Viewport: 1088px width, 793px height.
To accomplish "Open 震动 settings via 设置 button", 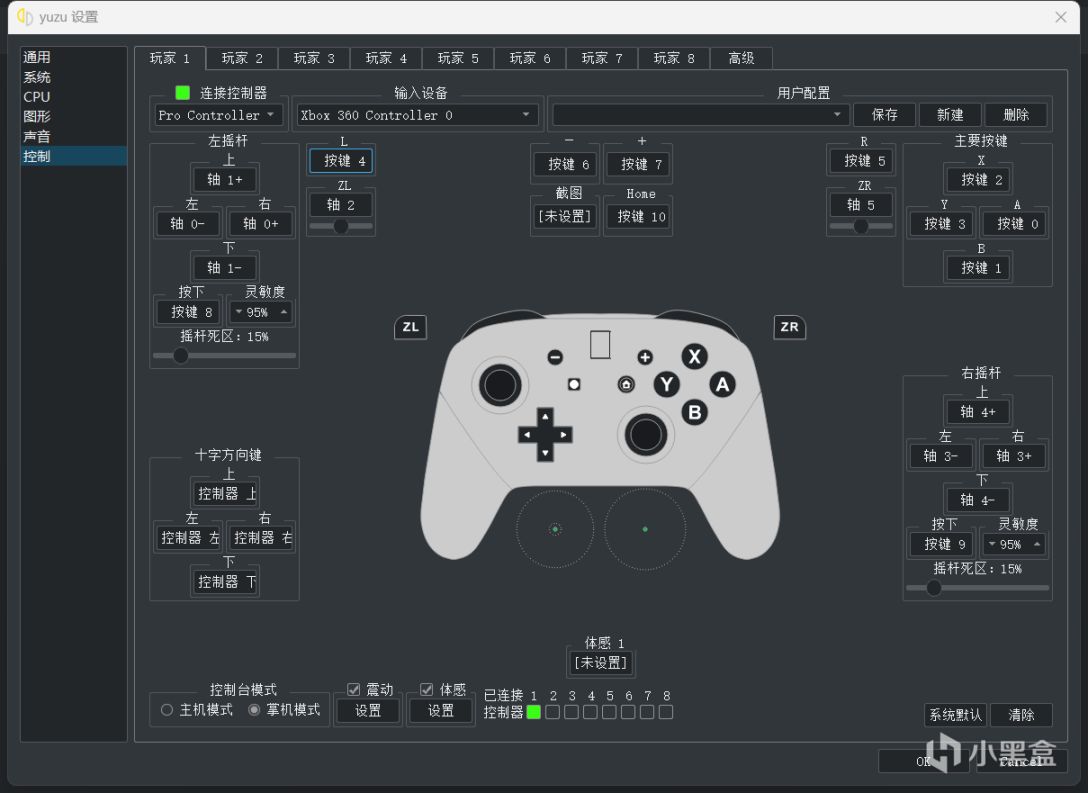I will [x=368, y=710].
